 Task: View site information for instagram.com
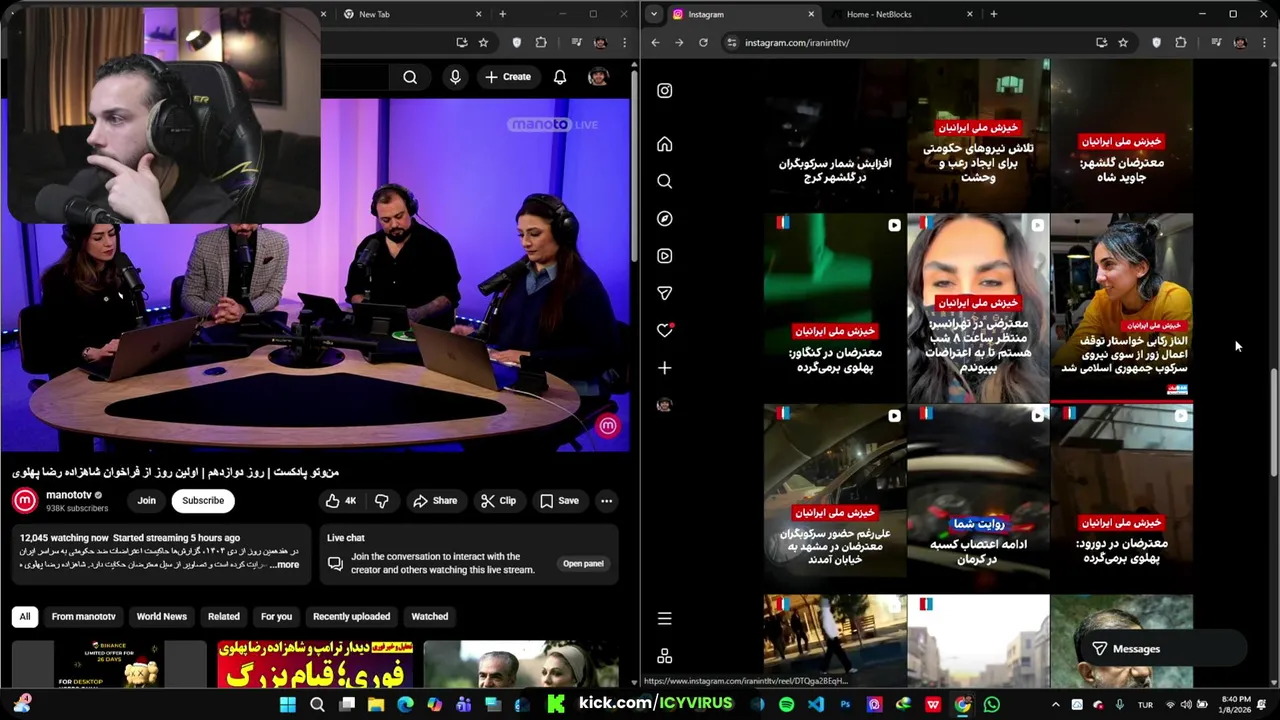click(731, 43)
